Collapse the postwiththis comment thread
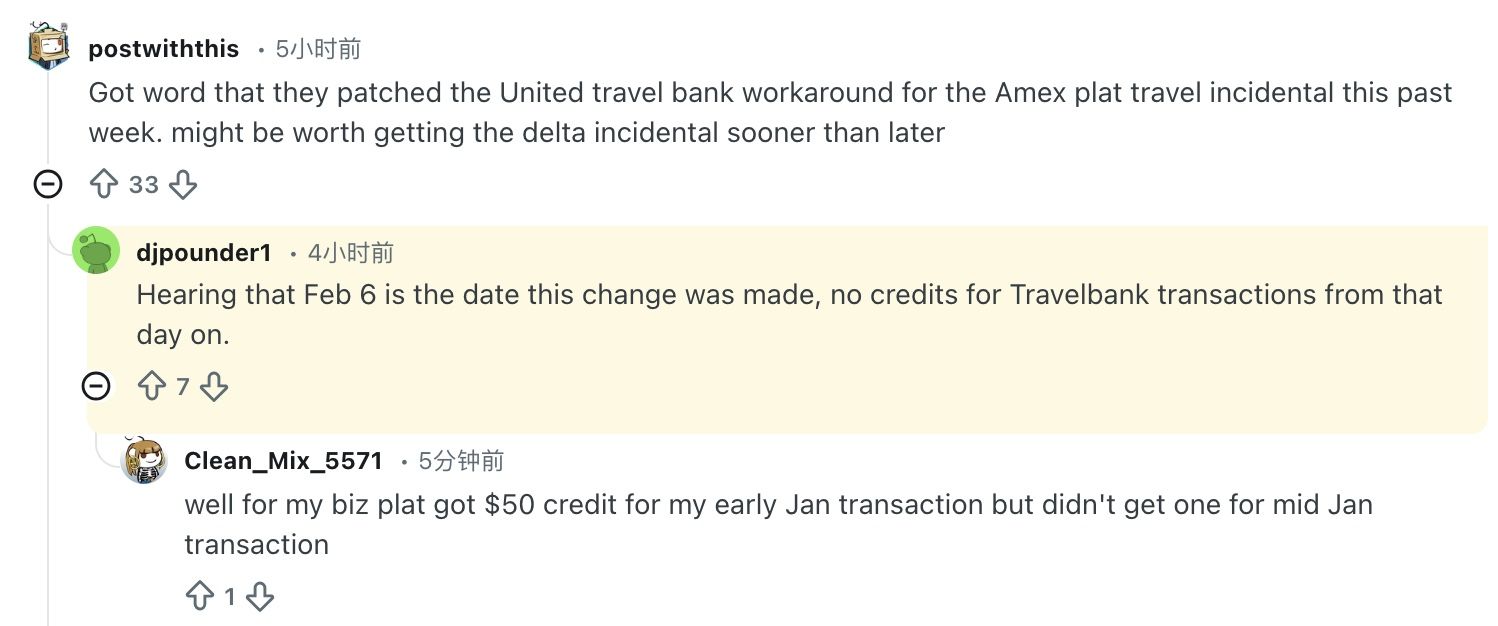 point(48,184)
